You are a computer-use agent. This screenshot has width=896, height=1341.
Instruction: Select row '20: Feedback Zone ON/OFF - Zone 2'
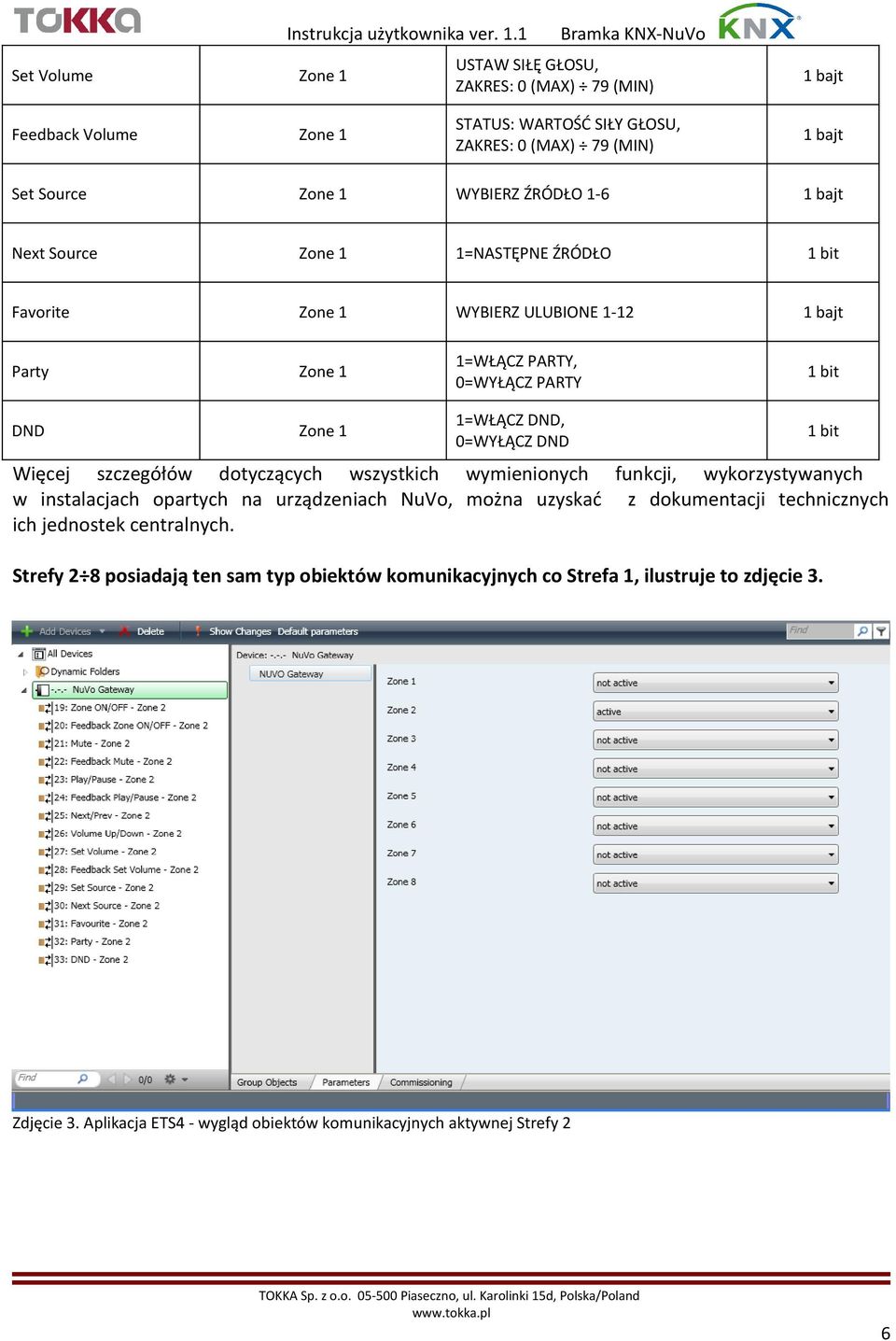(131, 726)
